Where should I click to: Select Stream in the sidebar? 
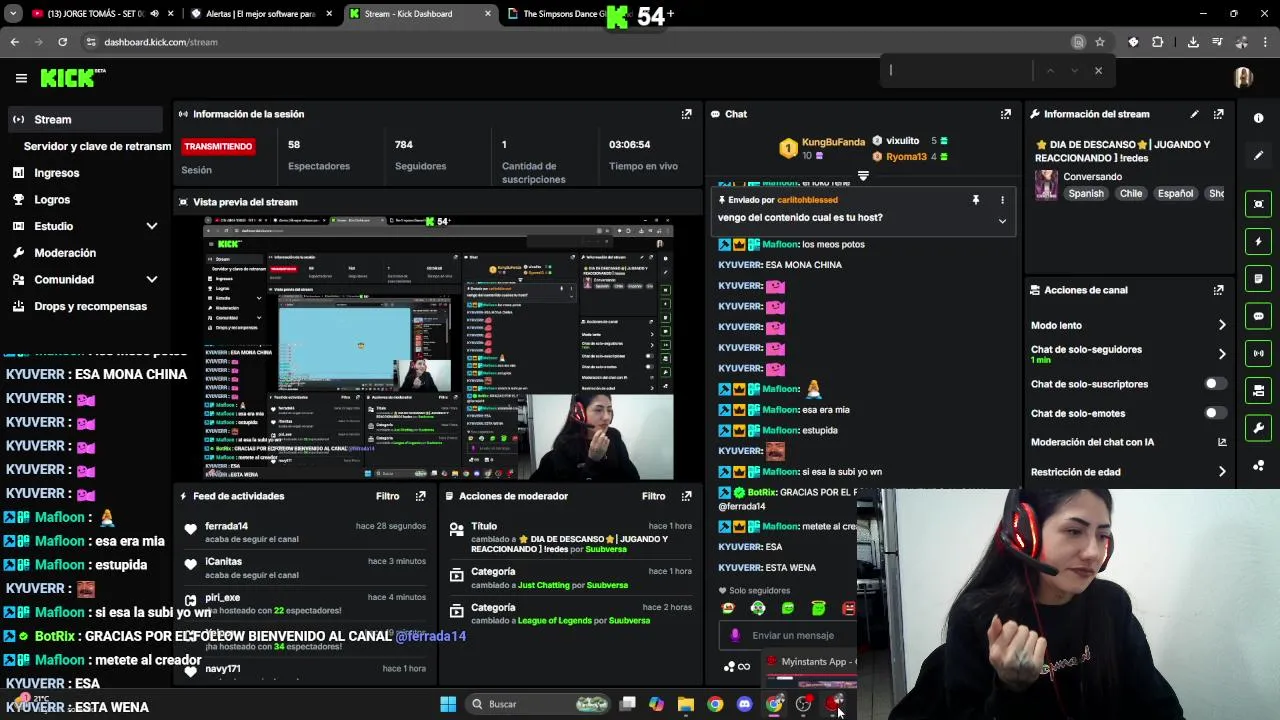pos(86,119)
